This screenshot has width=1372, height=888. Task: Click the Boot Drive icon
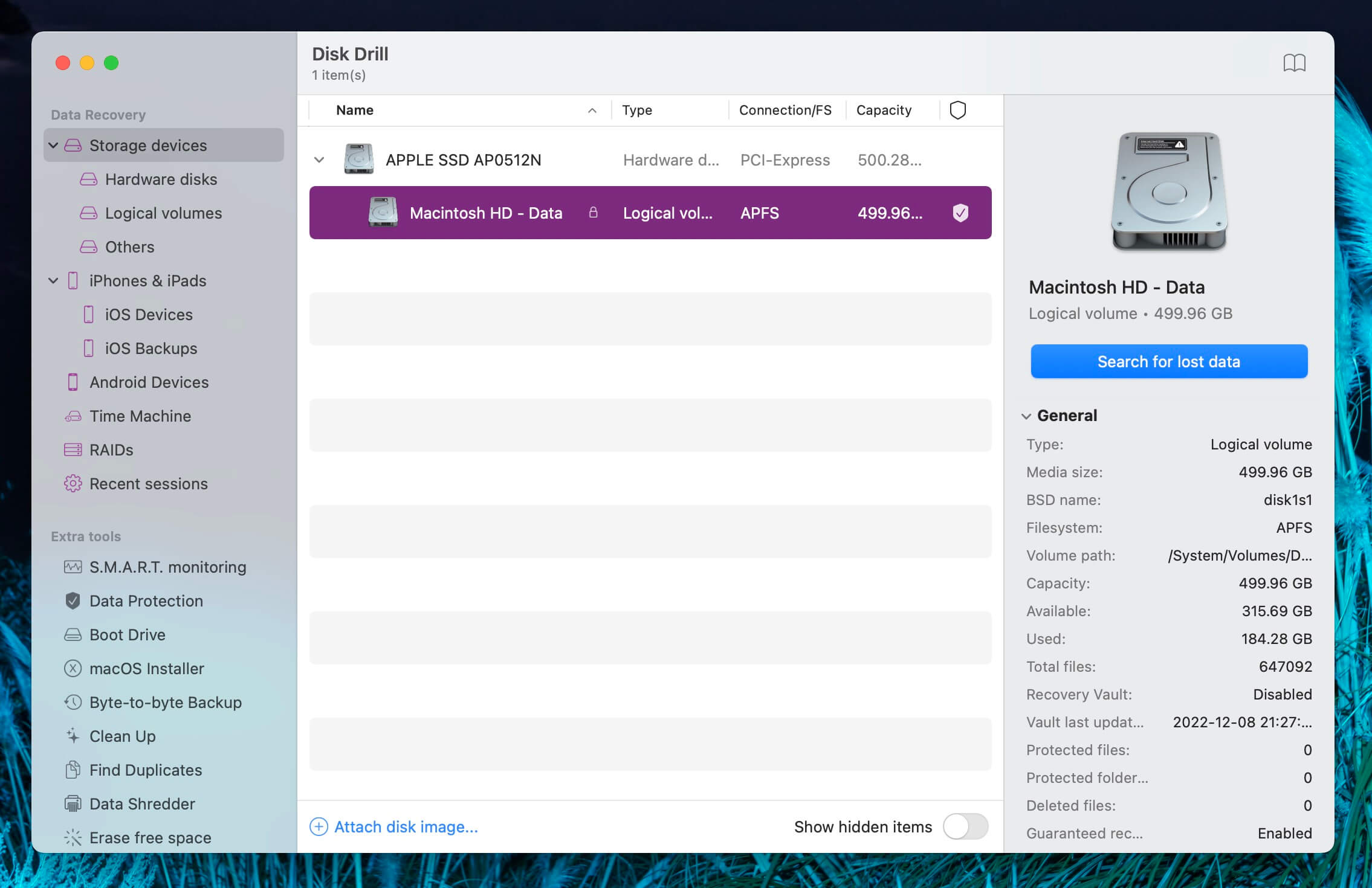point(73,635)
